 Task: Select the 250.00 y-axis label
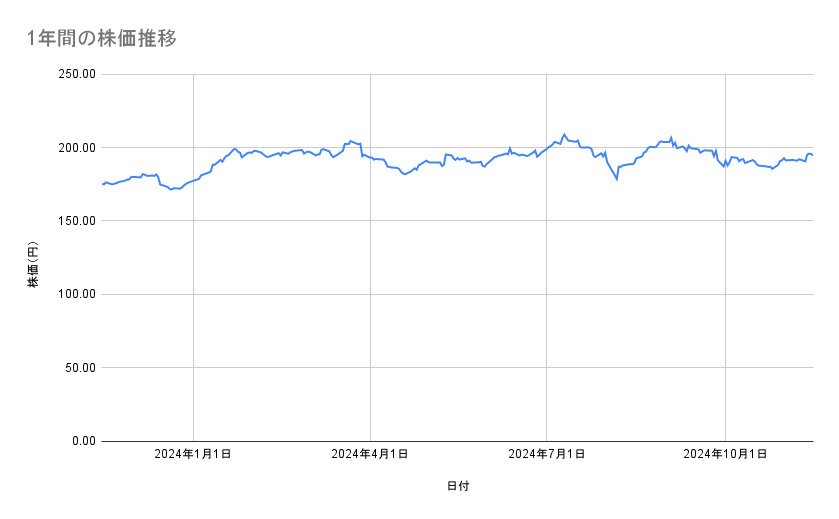[77, 74]
